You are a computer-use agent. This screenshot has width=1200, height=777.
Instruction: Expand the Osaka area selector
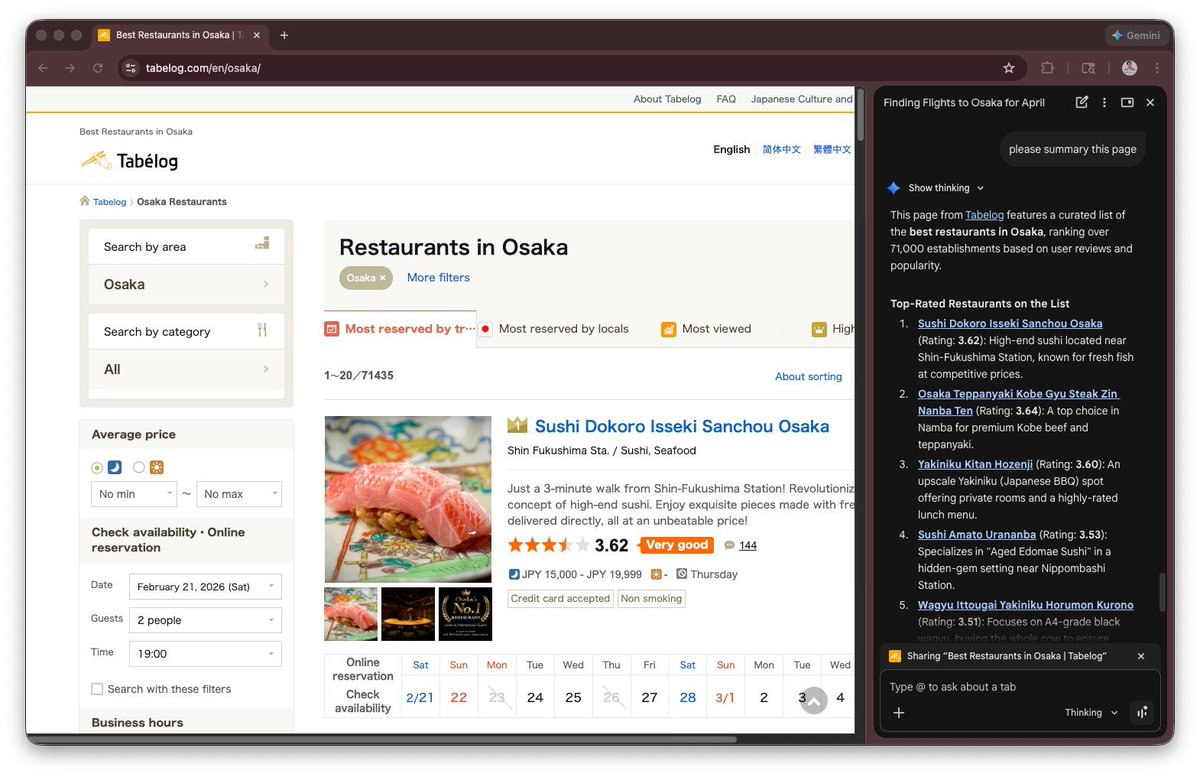186,284
